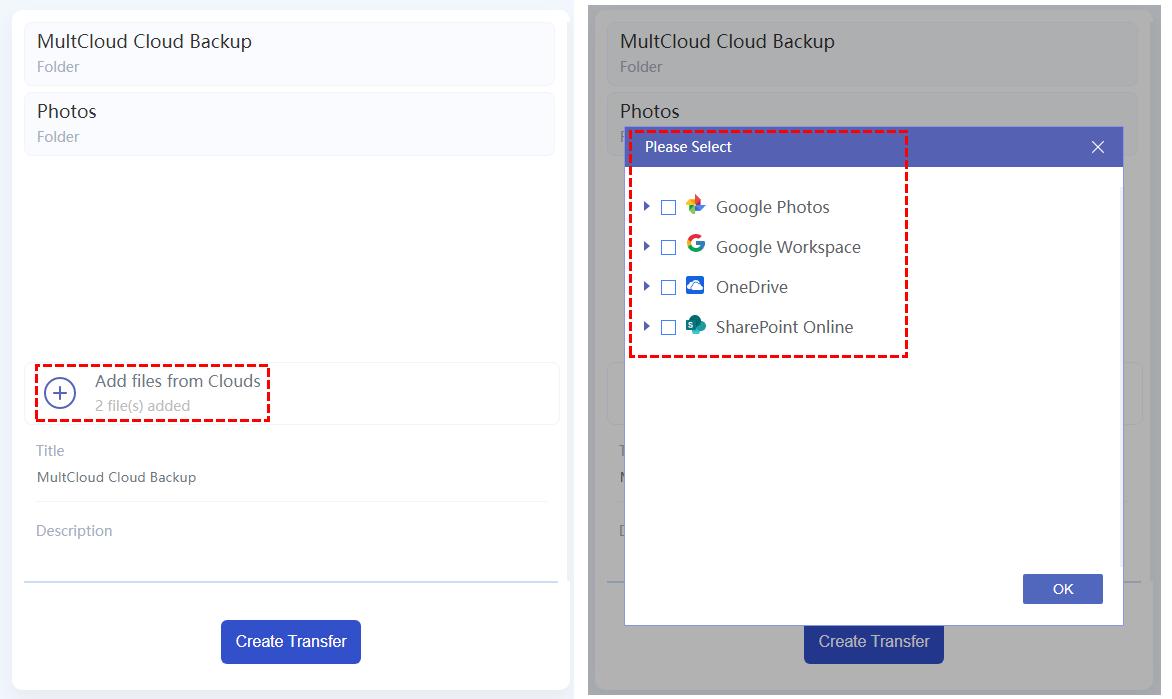Click the Title input field
The image size is (1172, 699).
[x=290, y=478]
